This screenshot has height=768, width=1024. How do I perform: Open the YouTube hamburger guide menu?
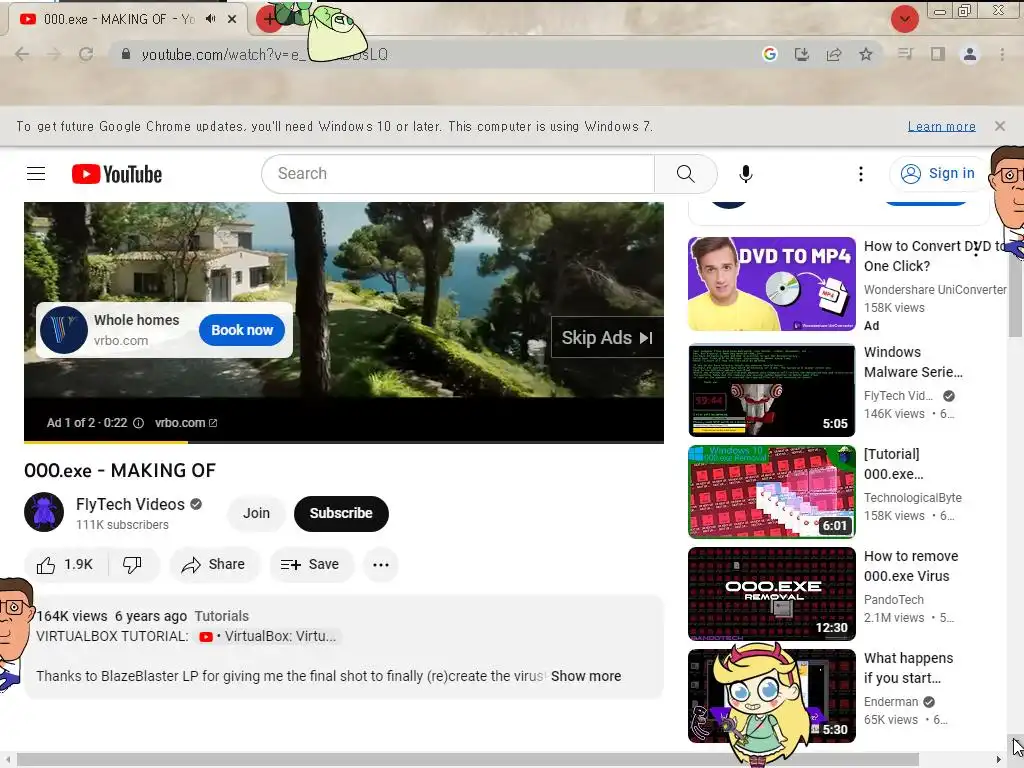(x=36, y=174)
